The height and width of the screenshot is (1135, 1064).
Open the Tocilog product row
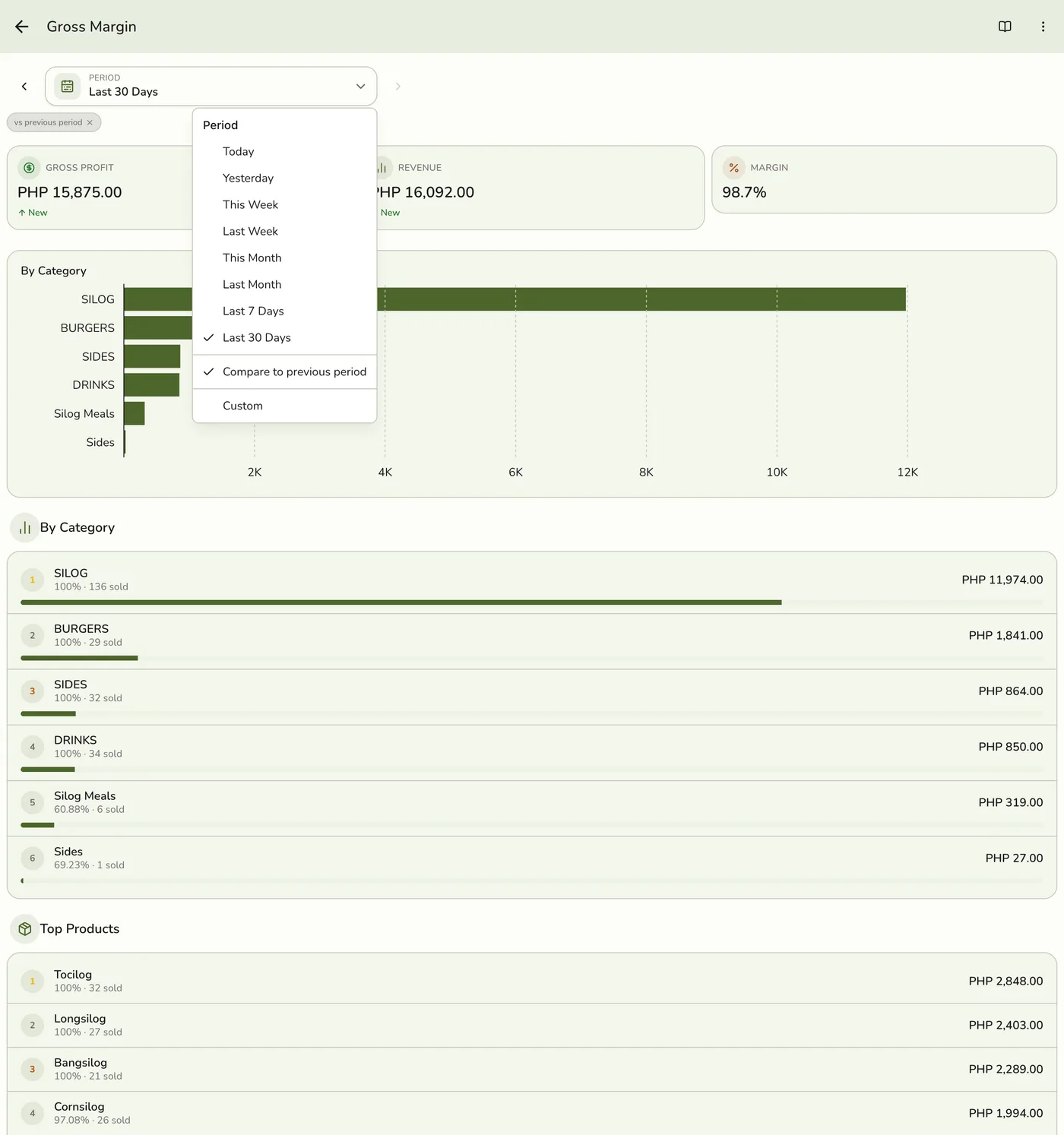pyautogui.click(x=532, y=981)
